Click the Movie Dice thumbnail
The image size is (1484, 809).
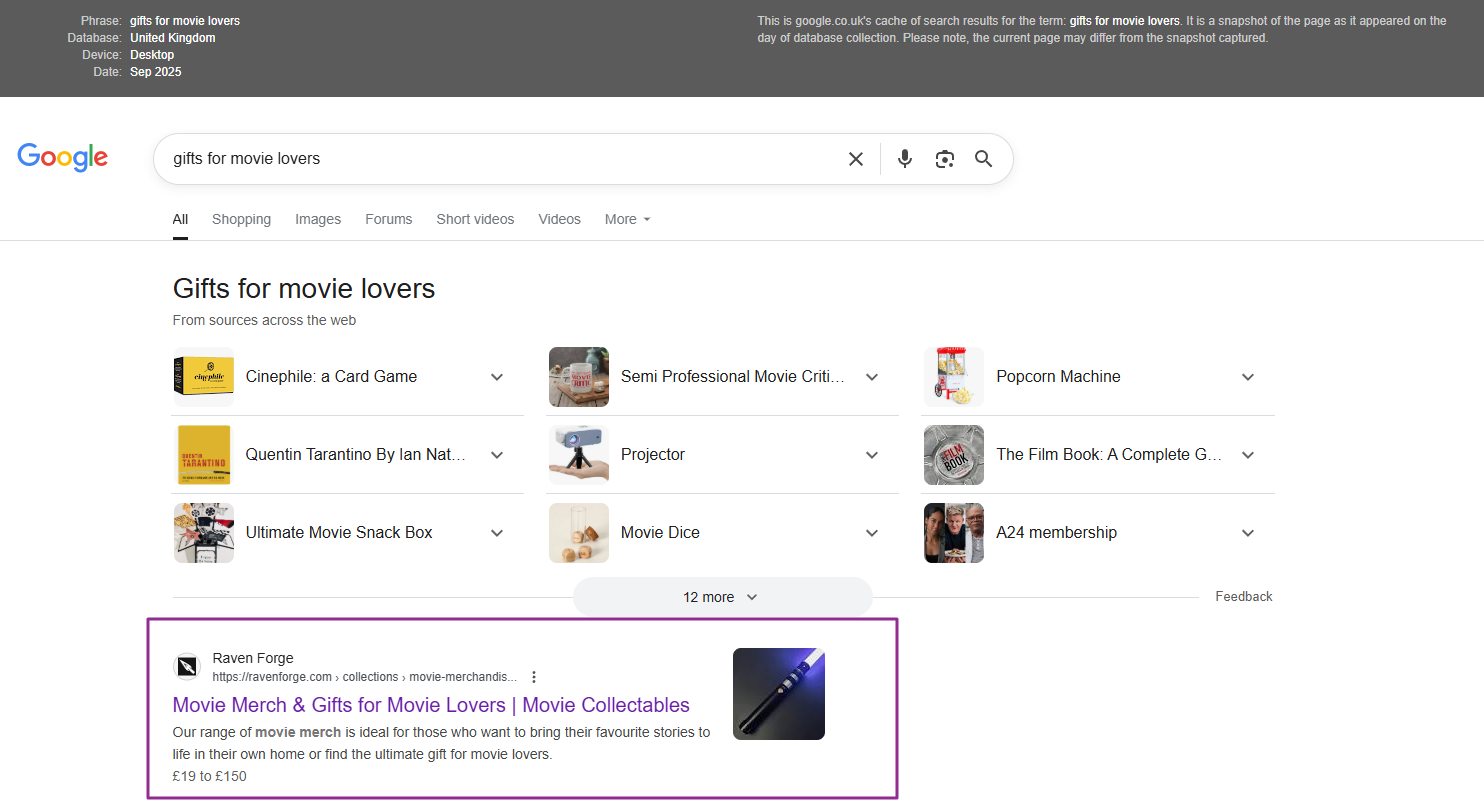point(579,533)
